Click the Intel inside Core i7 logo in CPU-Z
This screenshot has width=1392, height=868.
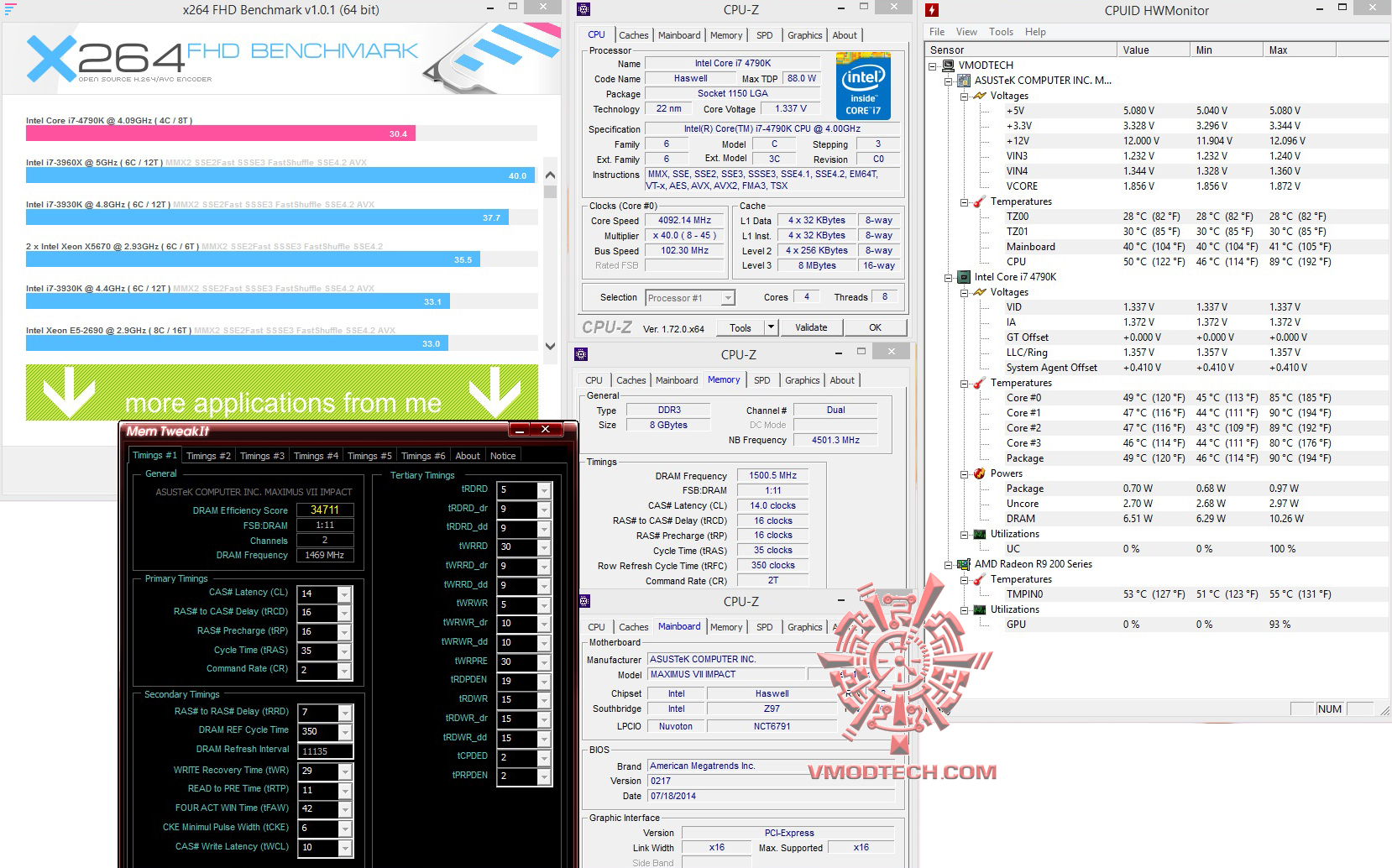pos(863,86)
